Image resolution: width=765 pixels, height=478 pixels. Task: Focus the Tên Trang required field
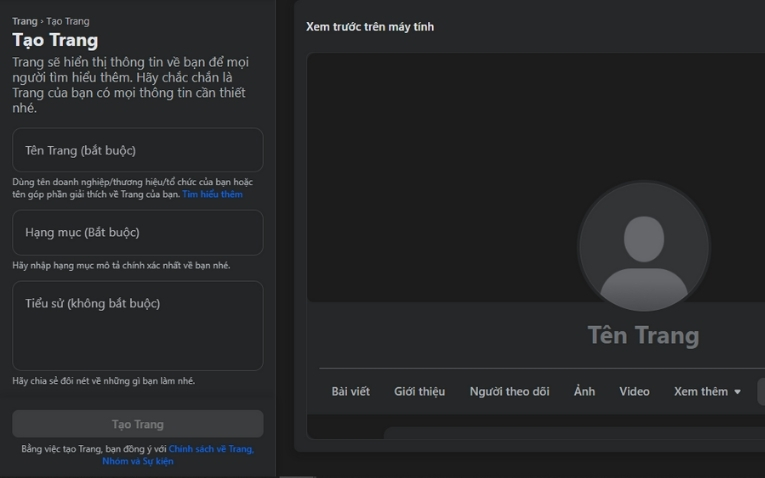point(137,150)
